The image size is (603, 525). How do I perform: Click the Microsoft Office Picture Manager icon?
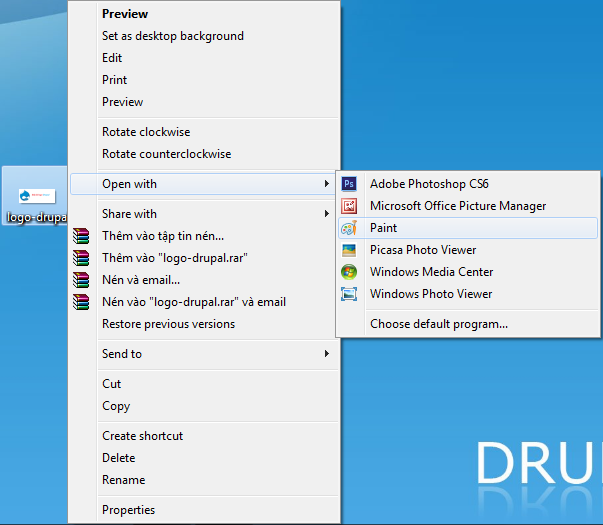point(349,206)
